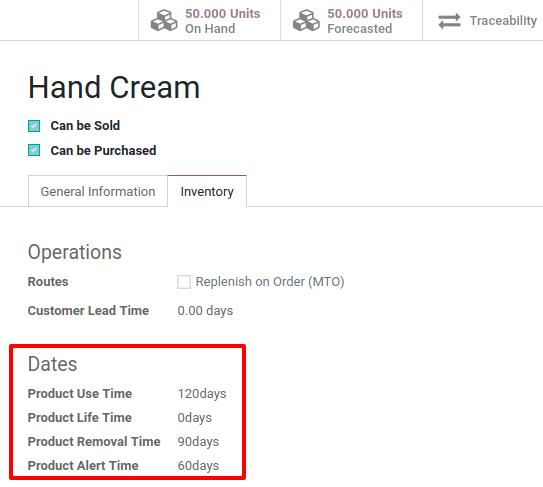Enable Replenish on Order (MTO) route

pos(184,282)
